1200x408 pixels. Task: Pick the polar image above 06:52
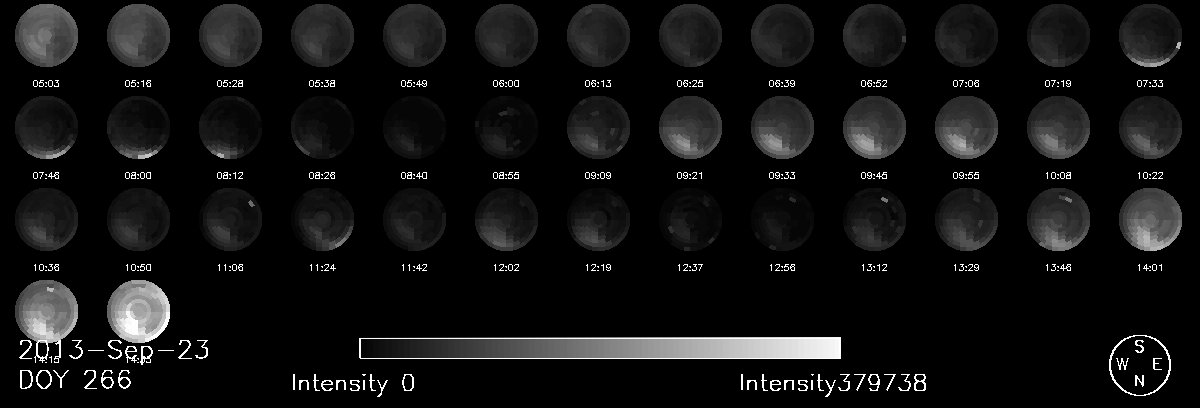pos(875,35)
